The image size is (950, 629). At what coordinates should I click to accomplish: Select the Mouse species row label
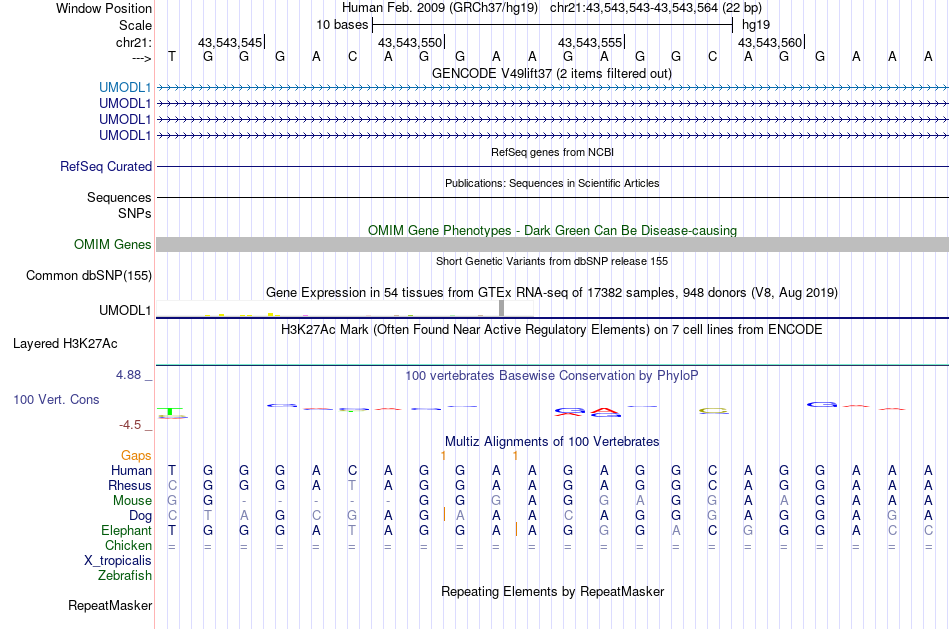[132, 501]
